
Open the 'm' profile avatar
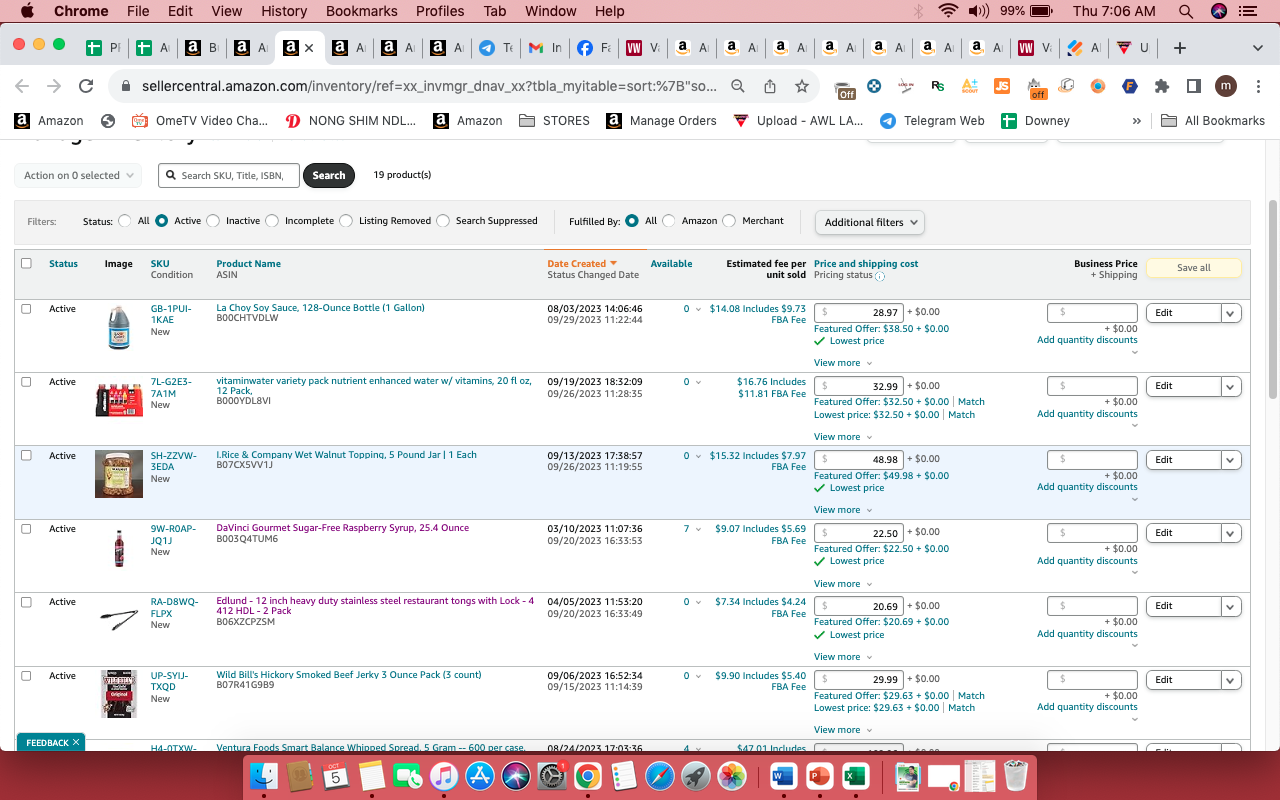click(x=1226, y=86)
